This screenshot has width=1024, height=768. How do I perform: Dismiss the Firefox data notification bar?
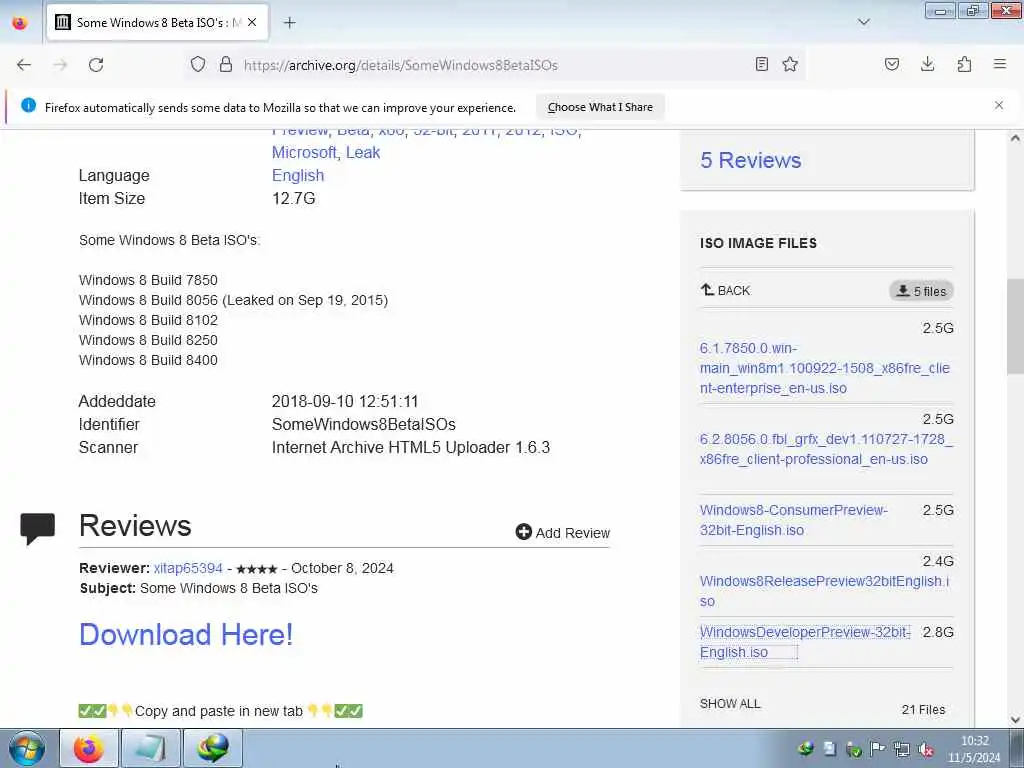999,105
